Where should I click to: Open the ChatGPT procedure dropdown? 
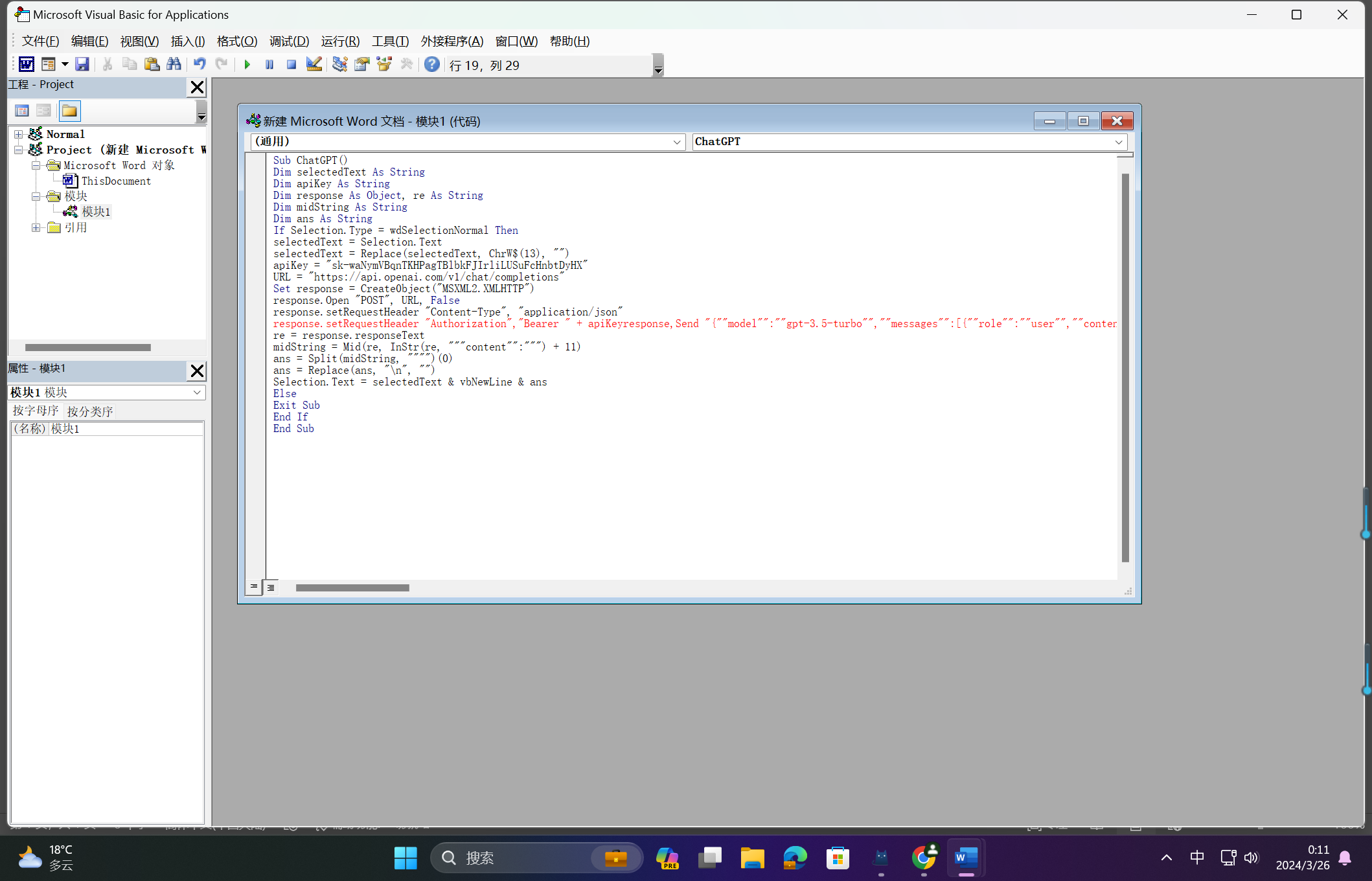tap(1118, 142)
